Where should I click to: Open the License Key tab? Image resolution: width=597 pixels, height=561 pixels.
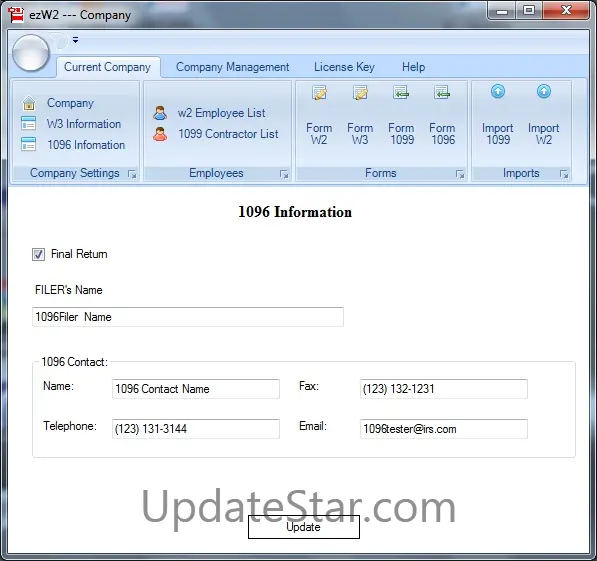click(344, 67)
